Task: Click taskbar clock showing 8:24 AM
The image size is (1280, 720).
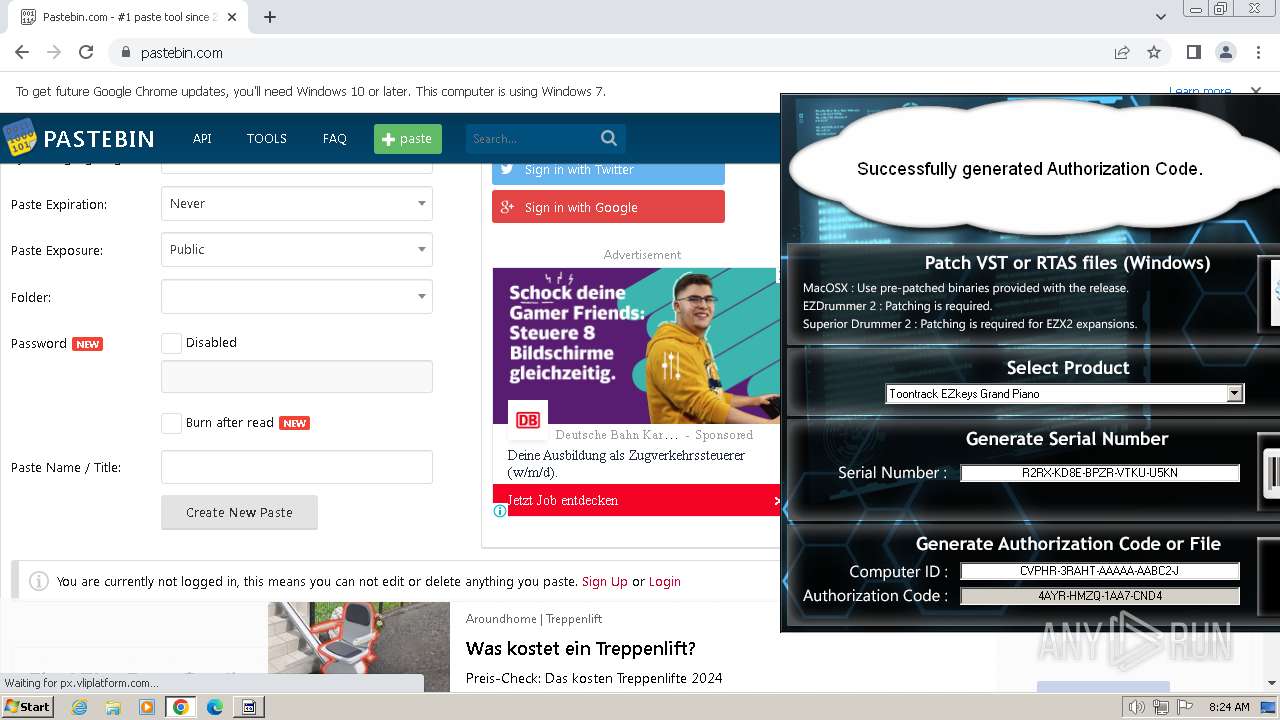Action: click(x=1229, y=707)
